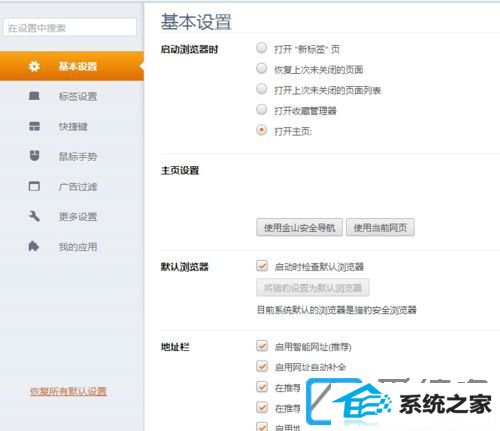
Task: Click the mouse icon beside 鼠标手势
Action: coord(34,156)
